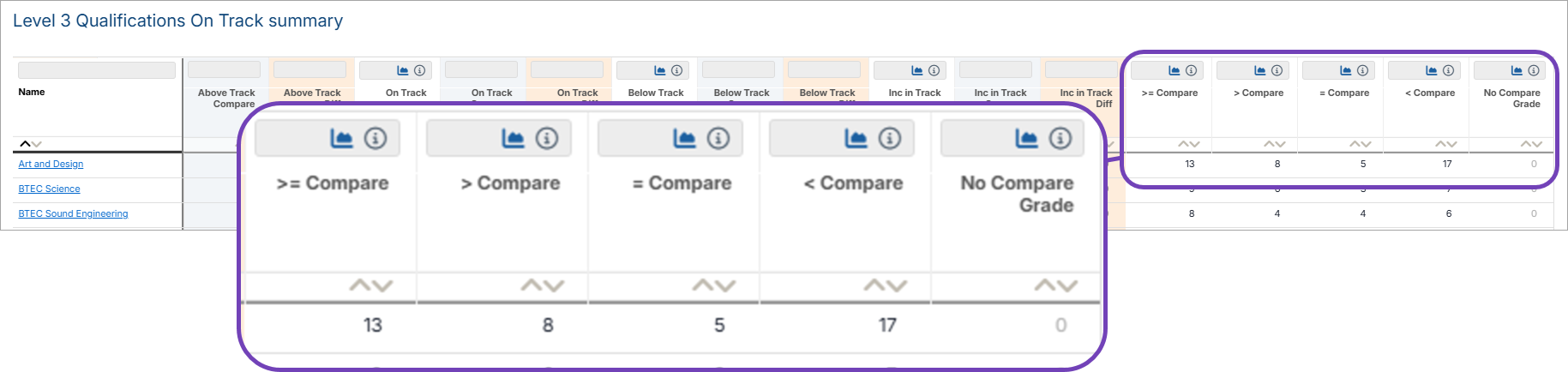Click No Compare Grade info icon in enlarged callout
Screen dimensions: 1568x372
click(1060, 138)
